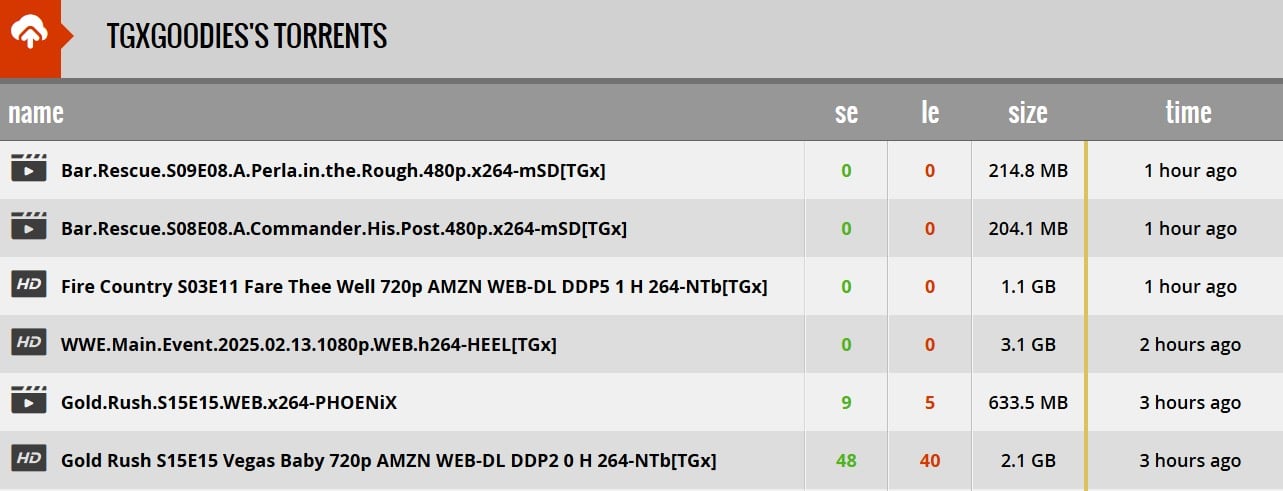The image size is (1283, 491).
Task: Click the orange cloud upload icon
Action: pyautogui.click(x=30, y=36)
